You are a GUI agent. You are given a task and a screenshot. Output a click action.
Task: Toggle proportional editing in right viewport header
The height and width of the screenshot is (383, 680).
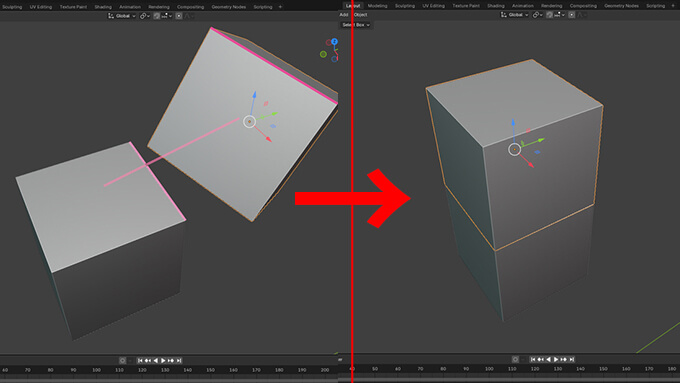[572, 15]
